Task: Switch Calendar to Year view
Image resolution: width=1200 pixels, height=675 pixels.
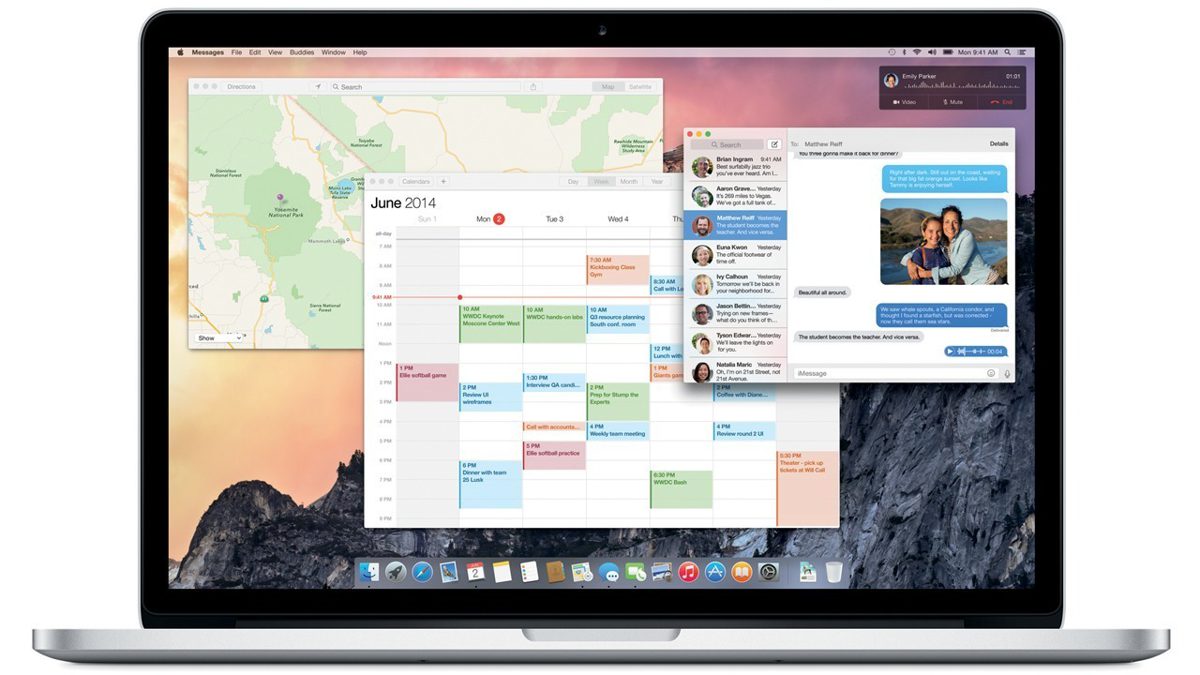Action: click(656, 181)
